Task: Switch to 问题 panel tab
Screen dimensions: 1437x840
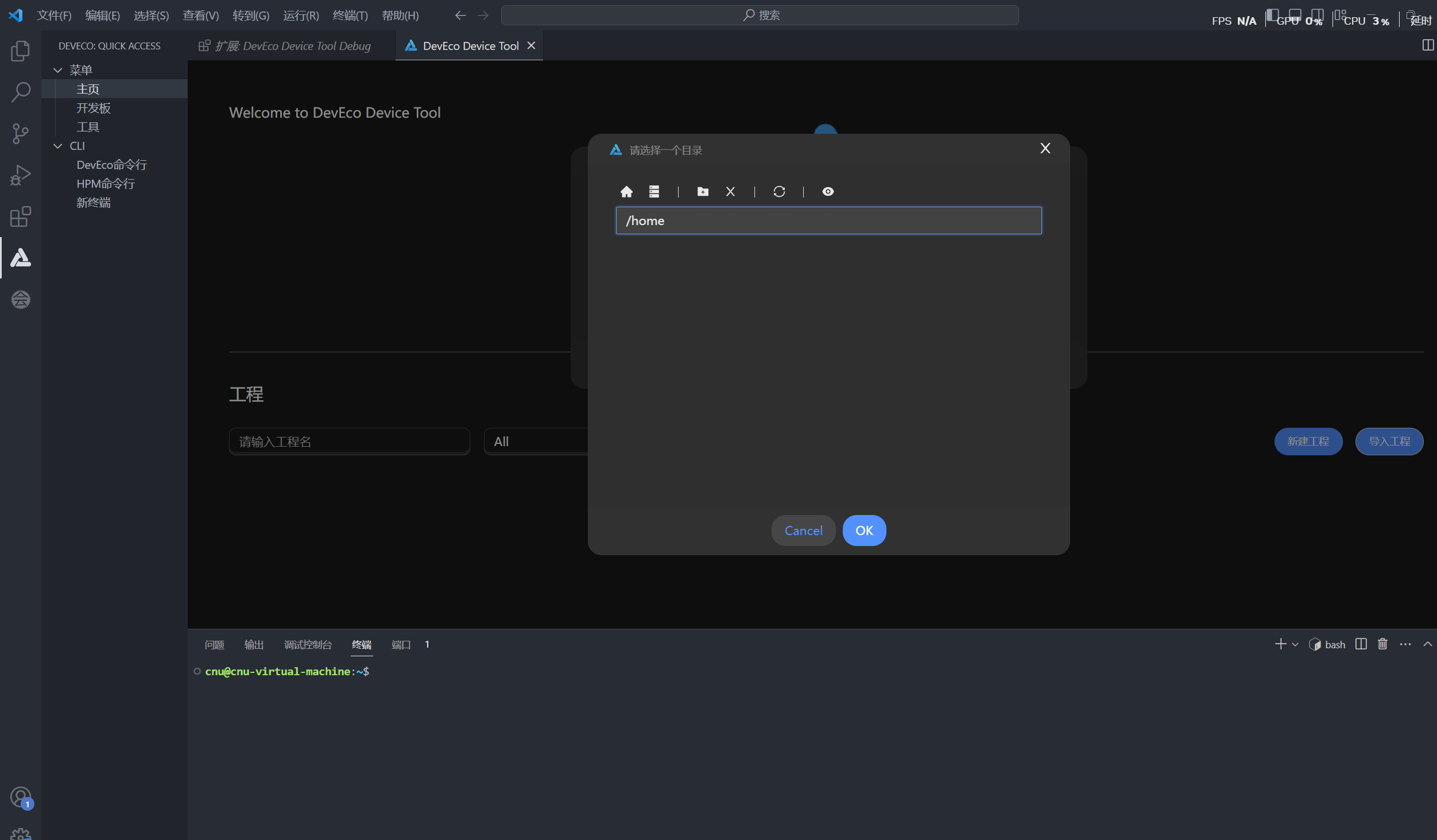Action: coord(214,645)
